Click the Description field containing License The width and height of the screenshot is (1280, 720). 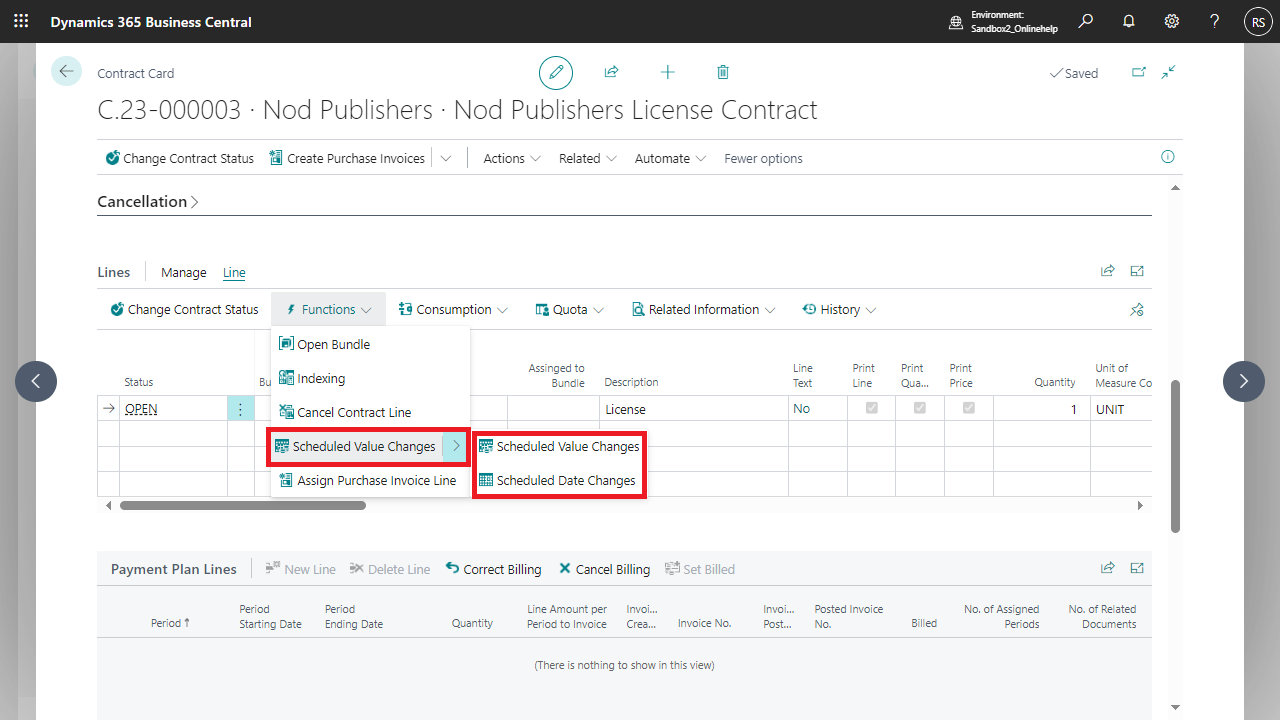pyautogui.click(x=693, y=409)
